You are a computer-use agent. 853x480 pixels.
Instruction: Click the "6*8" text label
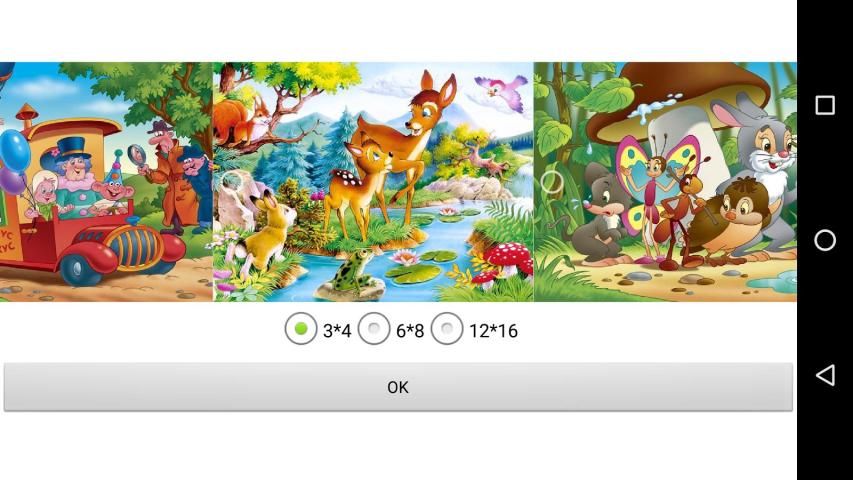pos(410,330)
